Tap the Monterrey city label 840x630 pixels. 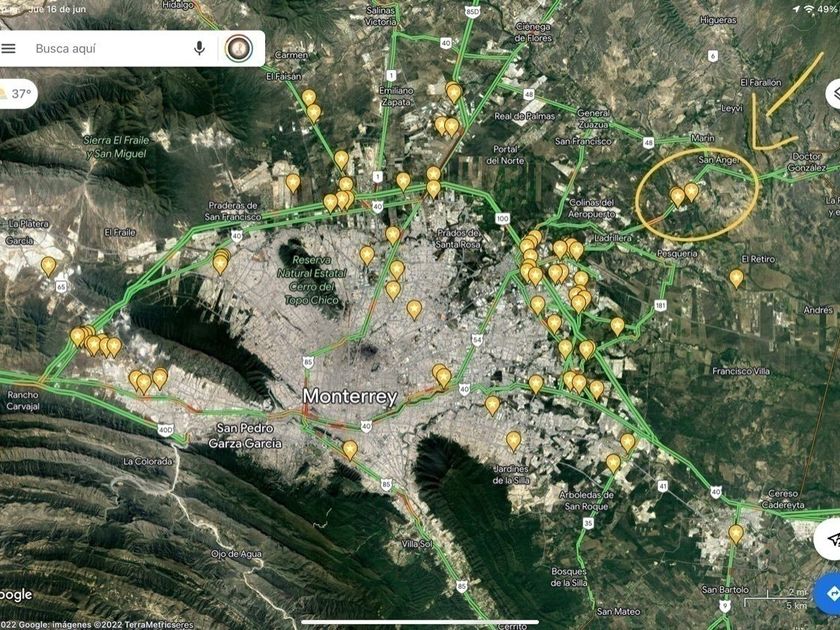click(350, 396)
